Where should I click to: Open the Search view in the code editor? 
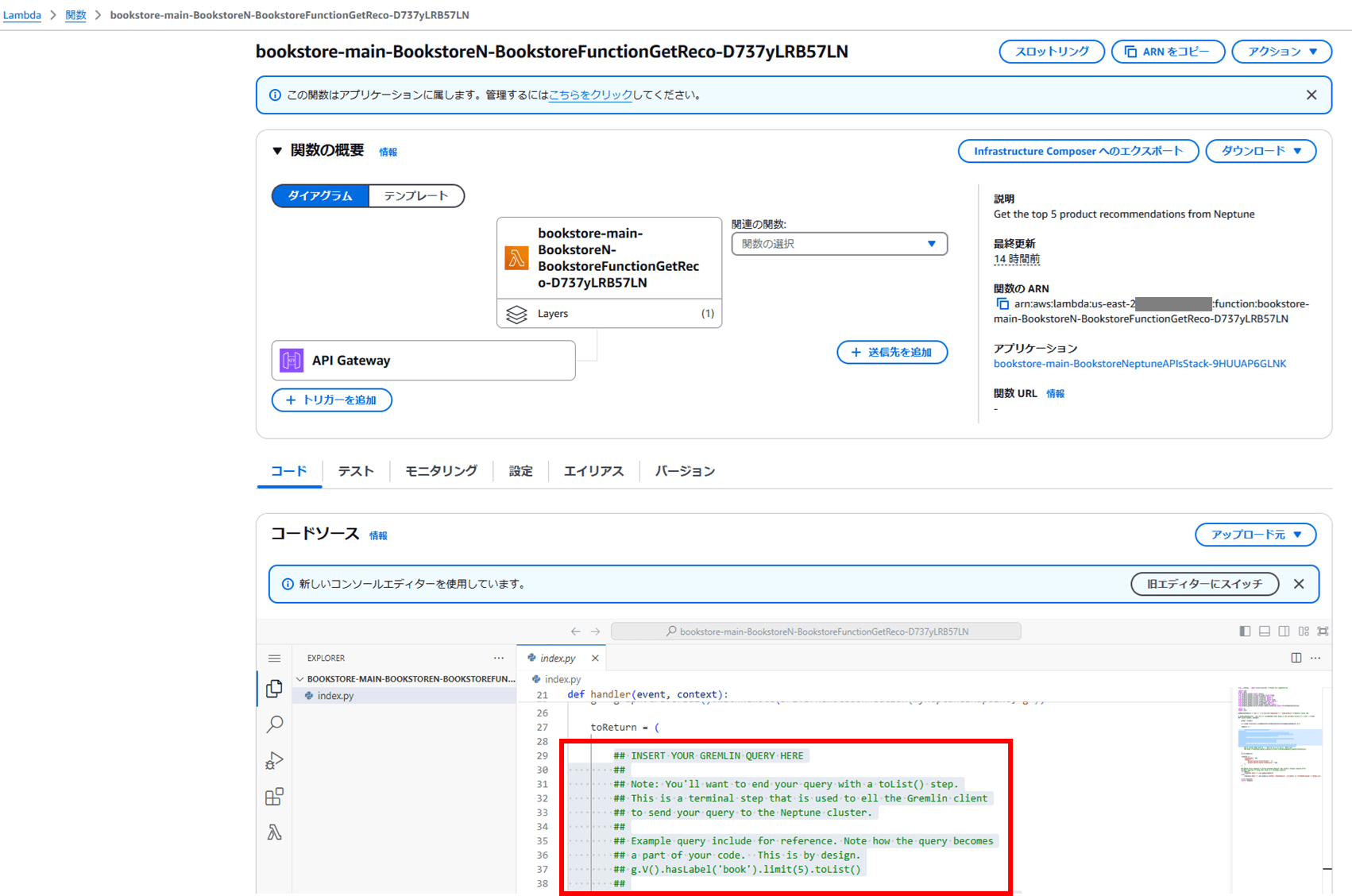[x=274, y=724]
